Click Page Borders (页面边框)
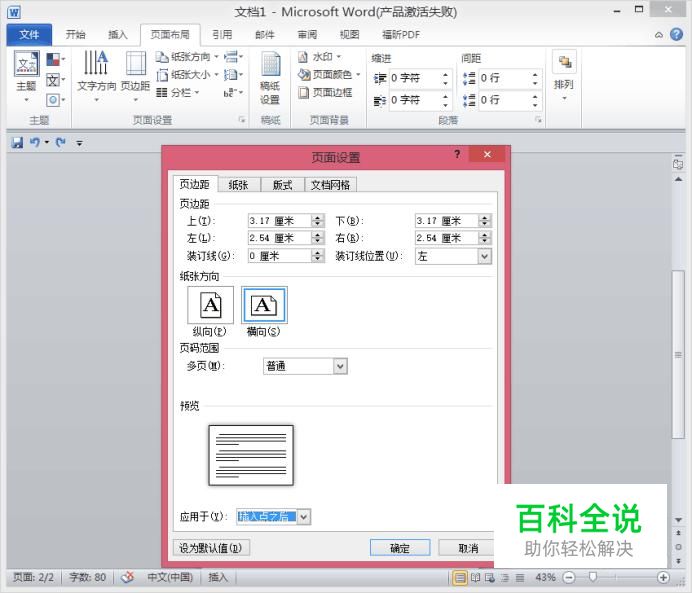 click(x=325, y=93)
